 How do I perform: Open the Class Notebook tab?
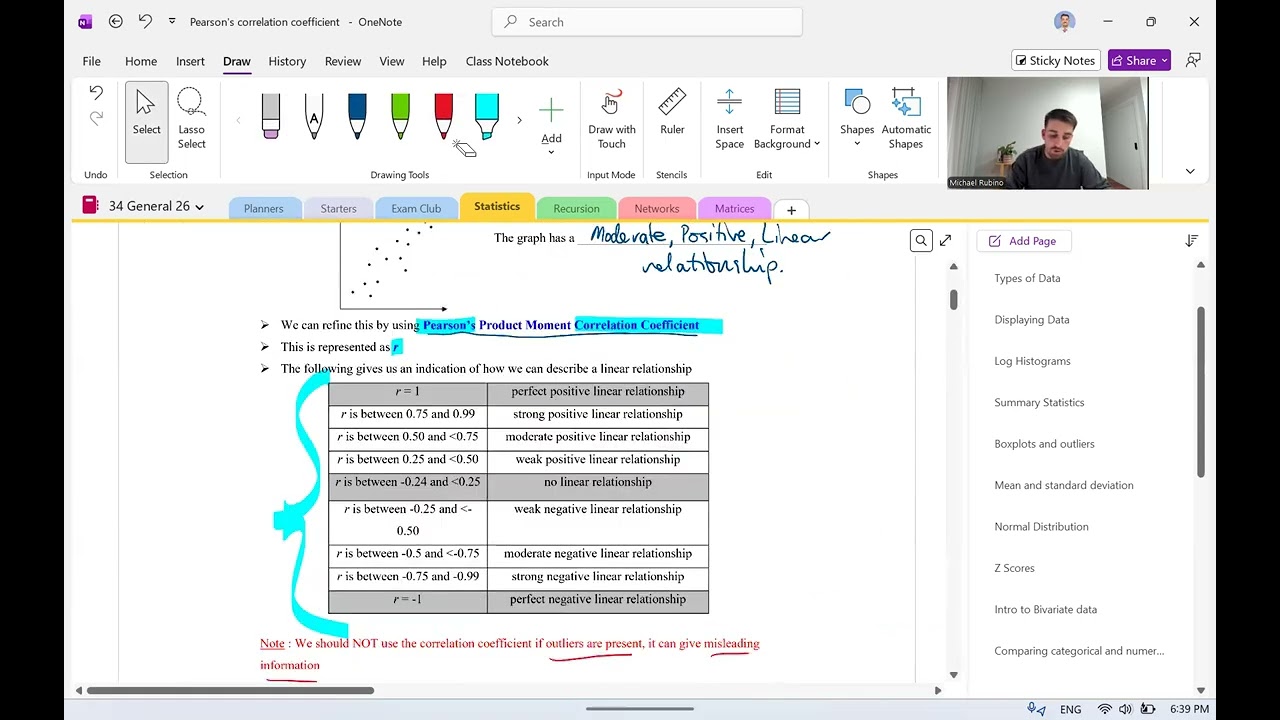pos(507,61)
